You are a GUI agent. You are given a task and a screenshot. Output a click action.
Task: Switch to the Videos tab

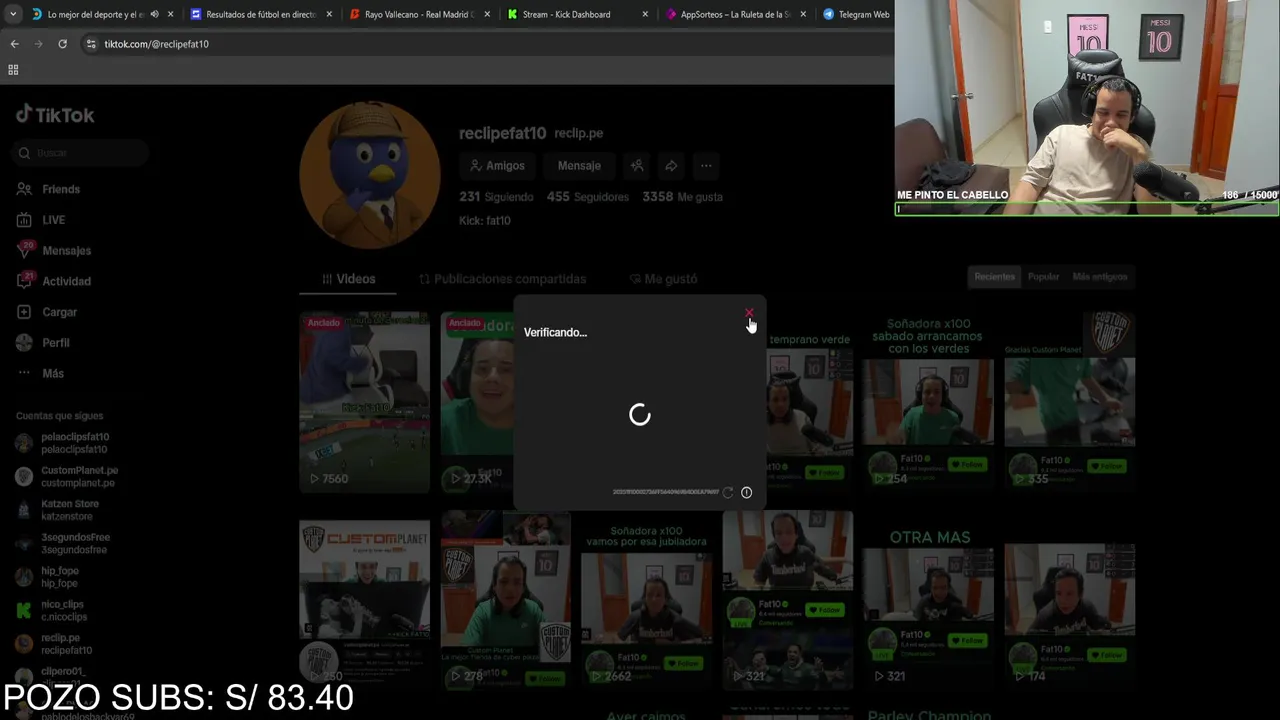click(x=348, y=279)
